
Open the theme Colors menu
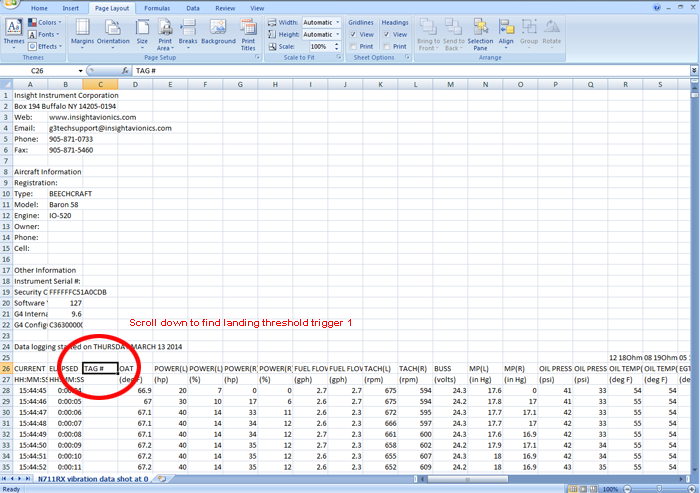click(45, 22)
